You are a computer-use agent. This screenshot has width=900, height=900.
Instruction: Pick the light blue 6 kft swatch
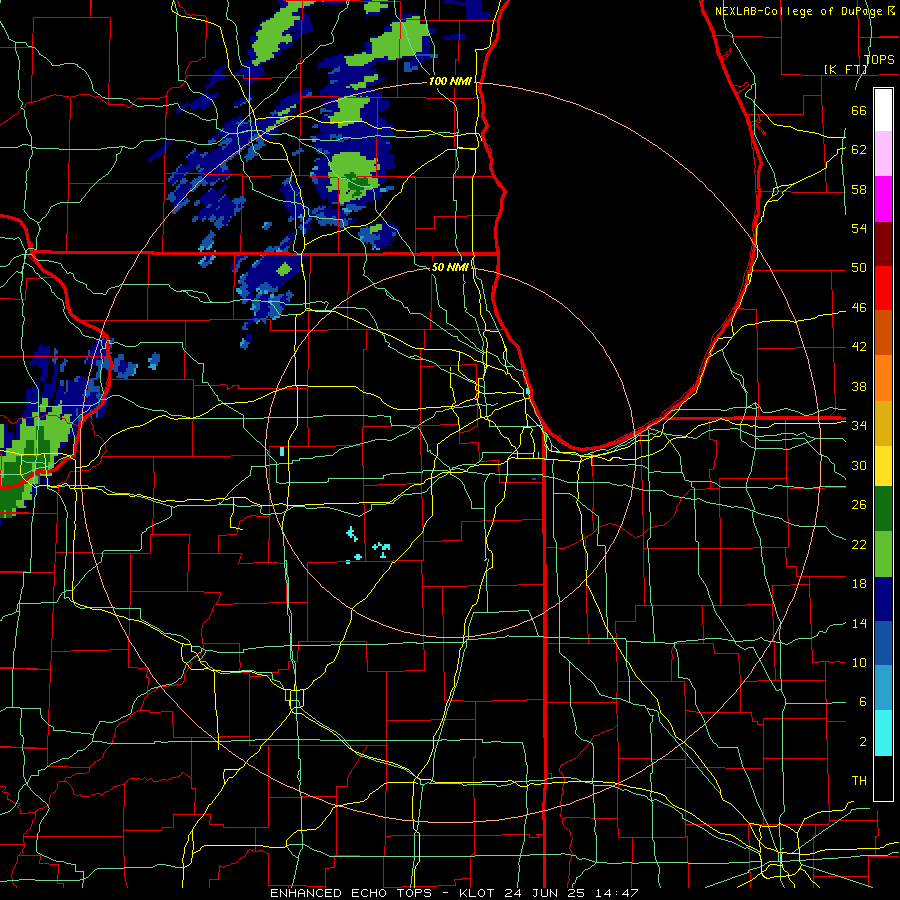coord(883,689)
